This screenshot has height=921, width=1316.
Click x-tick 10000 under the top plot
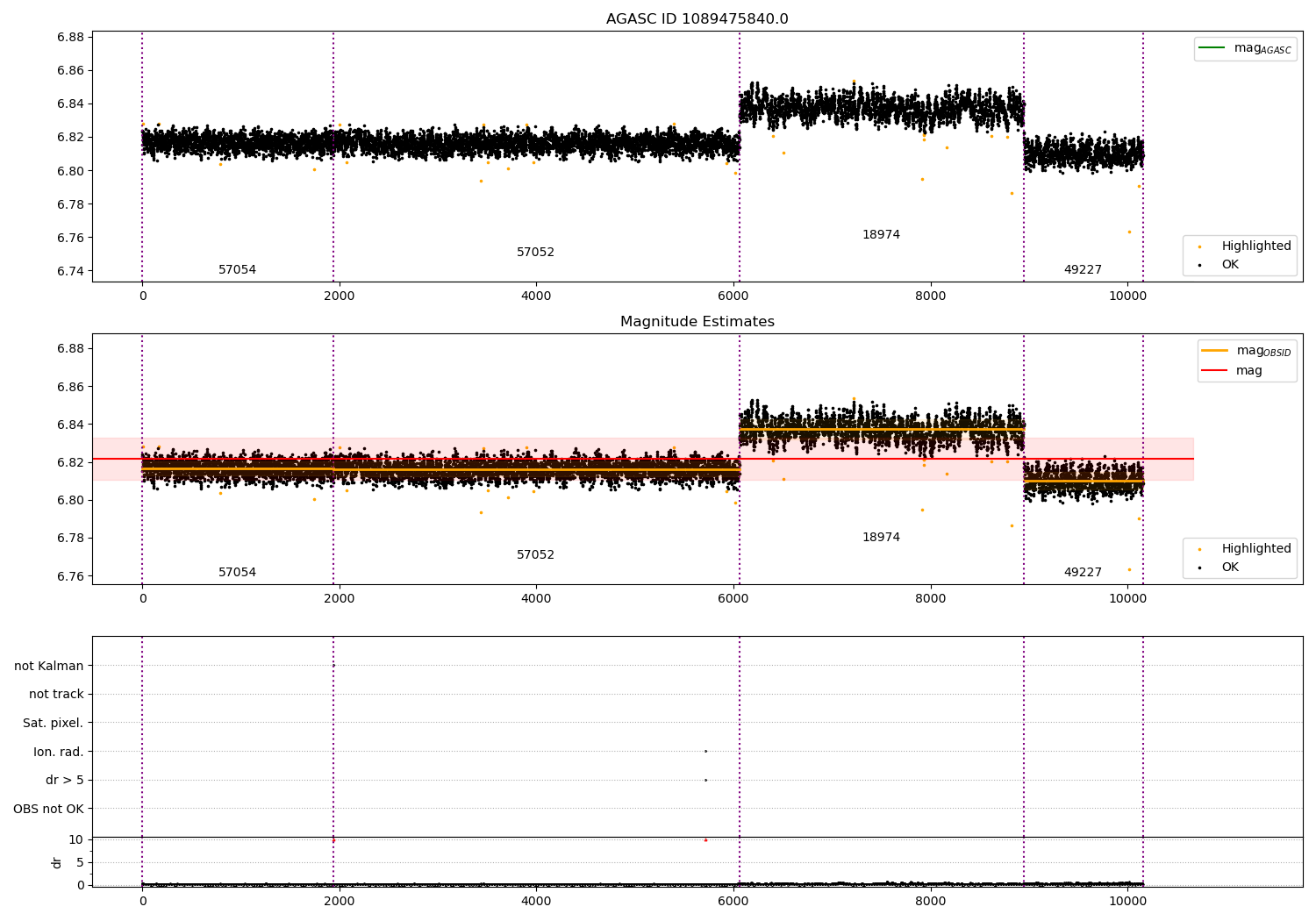click(1127, 296)
